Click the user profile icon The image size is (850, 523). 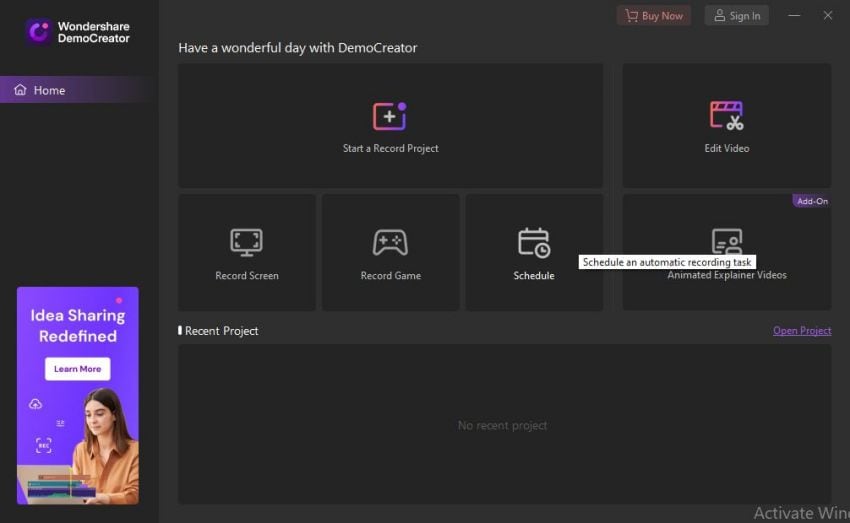[x=719, y=16]
